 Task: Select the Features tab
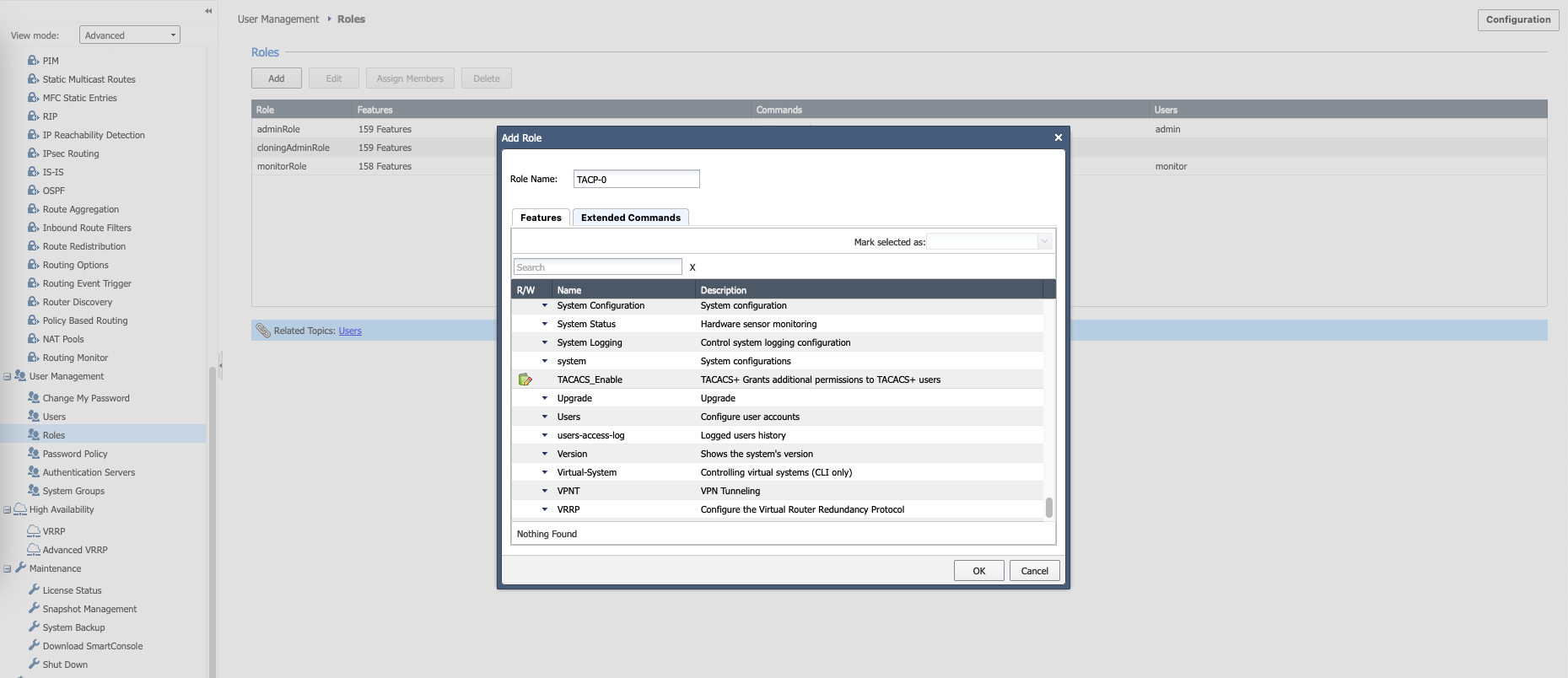click(x=541, y=218)
